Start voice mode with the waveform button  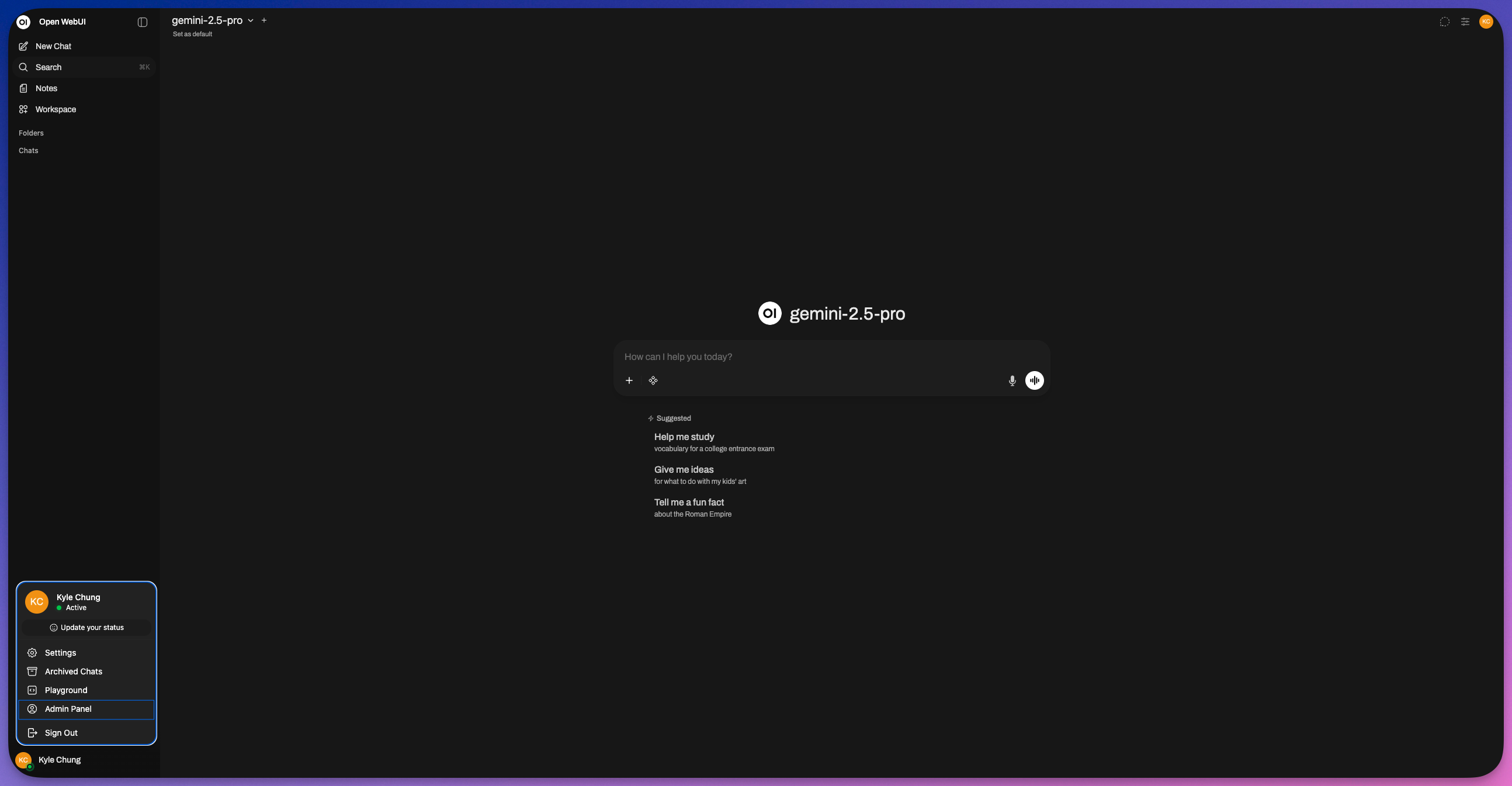coord(1034,380)
